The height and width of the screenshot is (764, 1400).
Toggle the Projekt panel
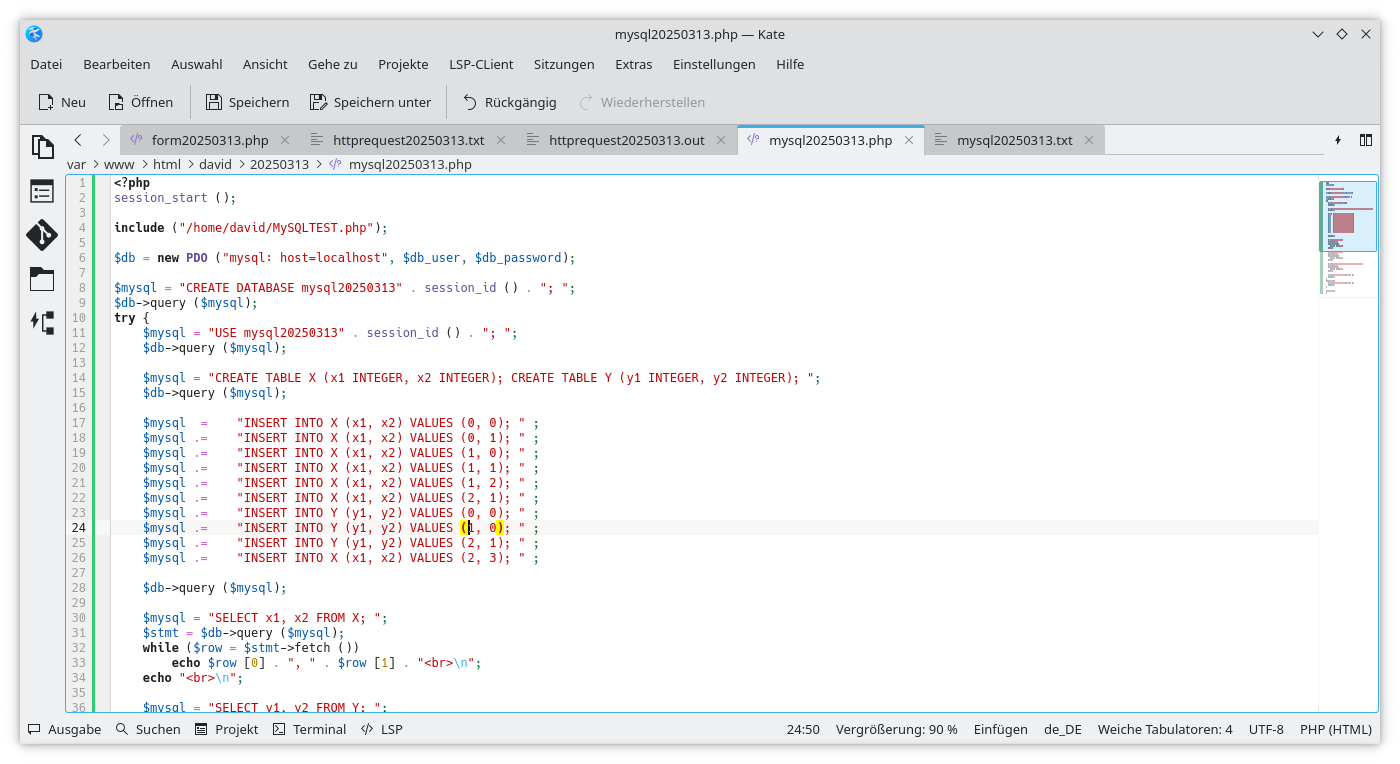tap(227, 729)
